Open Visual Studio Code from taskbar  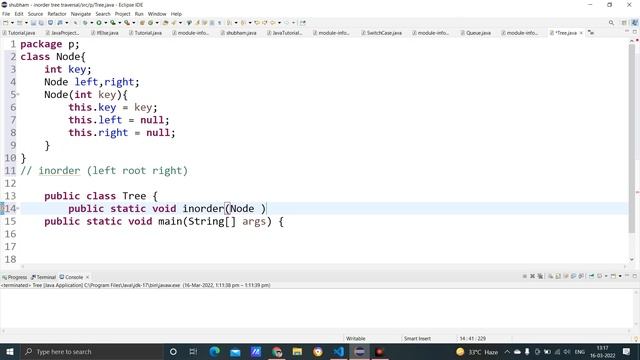point(338,351)
